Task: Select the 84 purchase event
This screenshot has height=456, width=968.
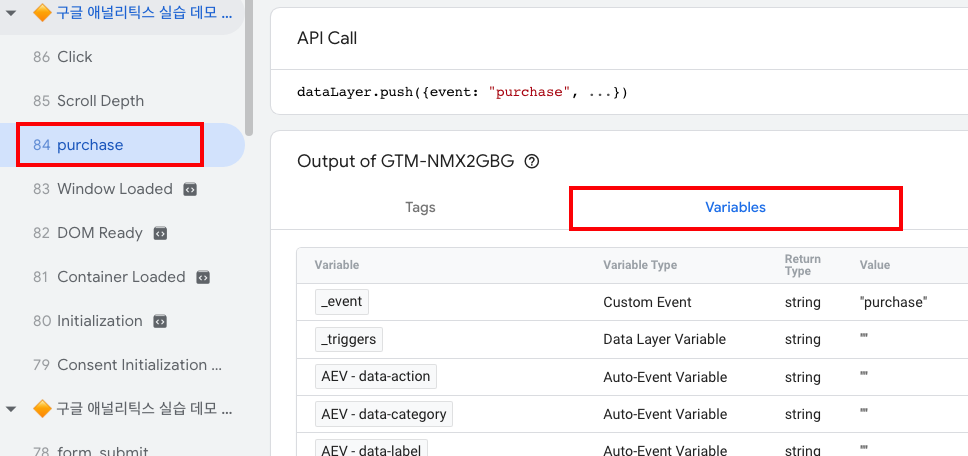Action: pos(90,145)
